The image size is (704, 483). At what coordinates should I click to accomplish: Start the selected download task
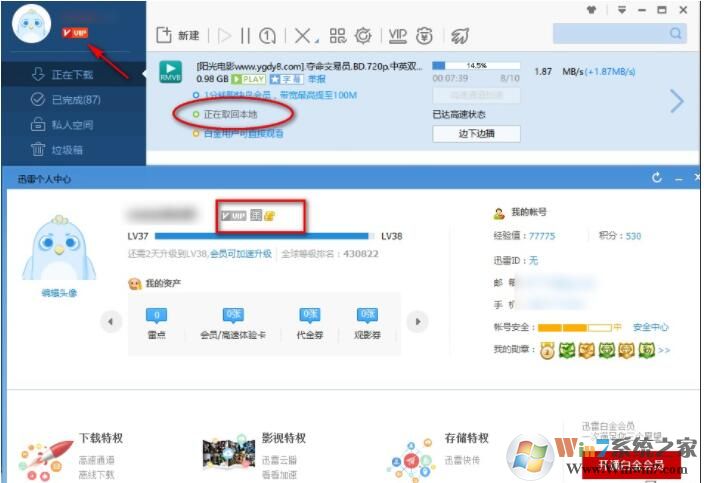(224, 35)
